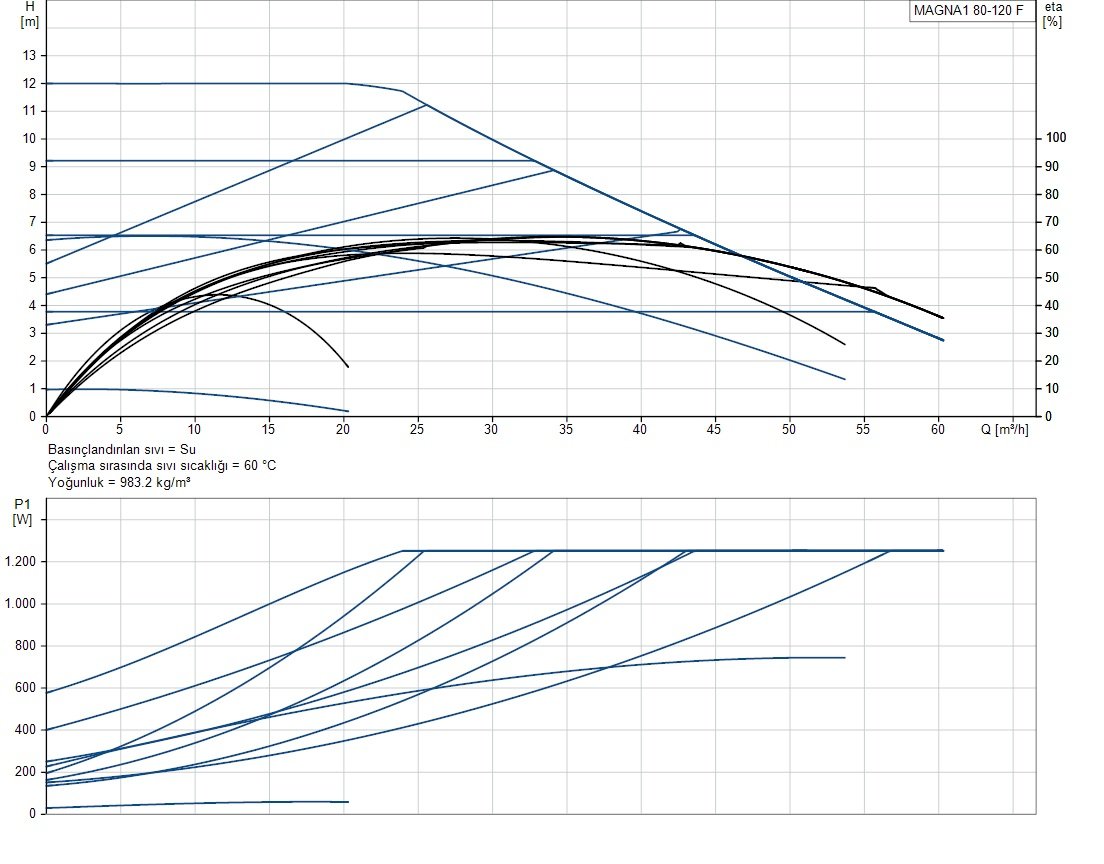The height and width of the screenshot is (864, 1104).
Task: Select the 100 label on the eta axis
Action: [1055, 138]
